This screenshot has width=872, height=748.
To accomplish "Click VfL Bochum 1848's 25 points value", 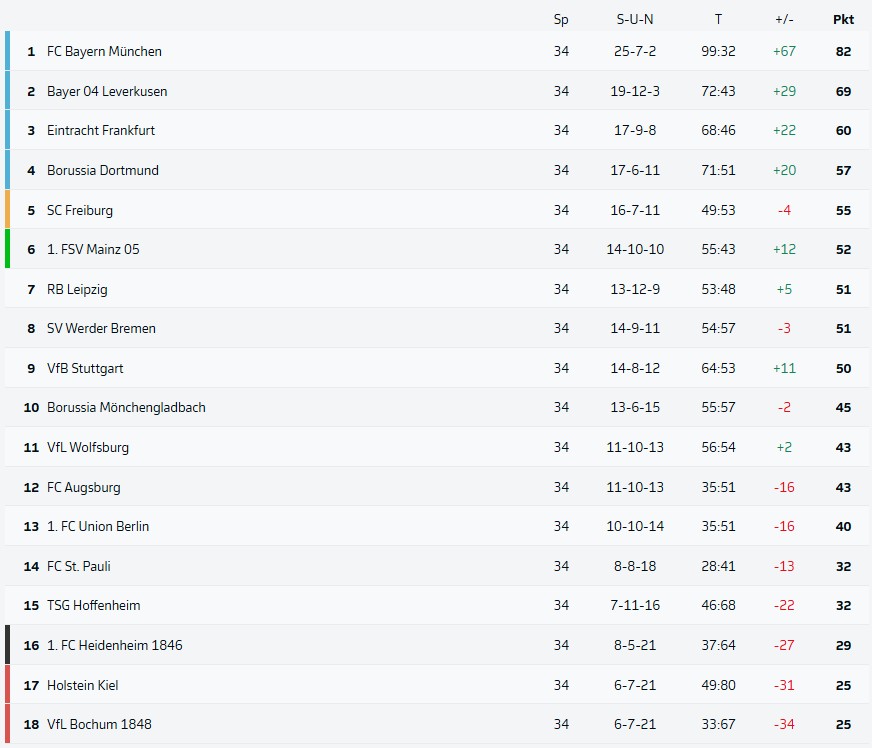I will [843, 724].
